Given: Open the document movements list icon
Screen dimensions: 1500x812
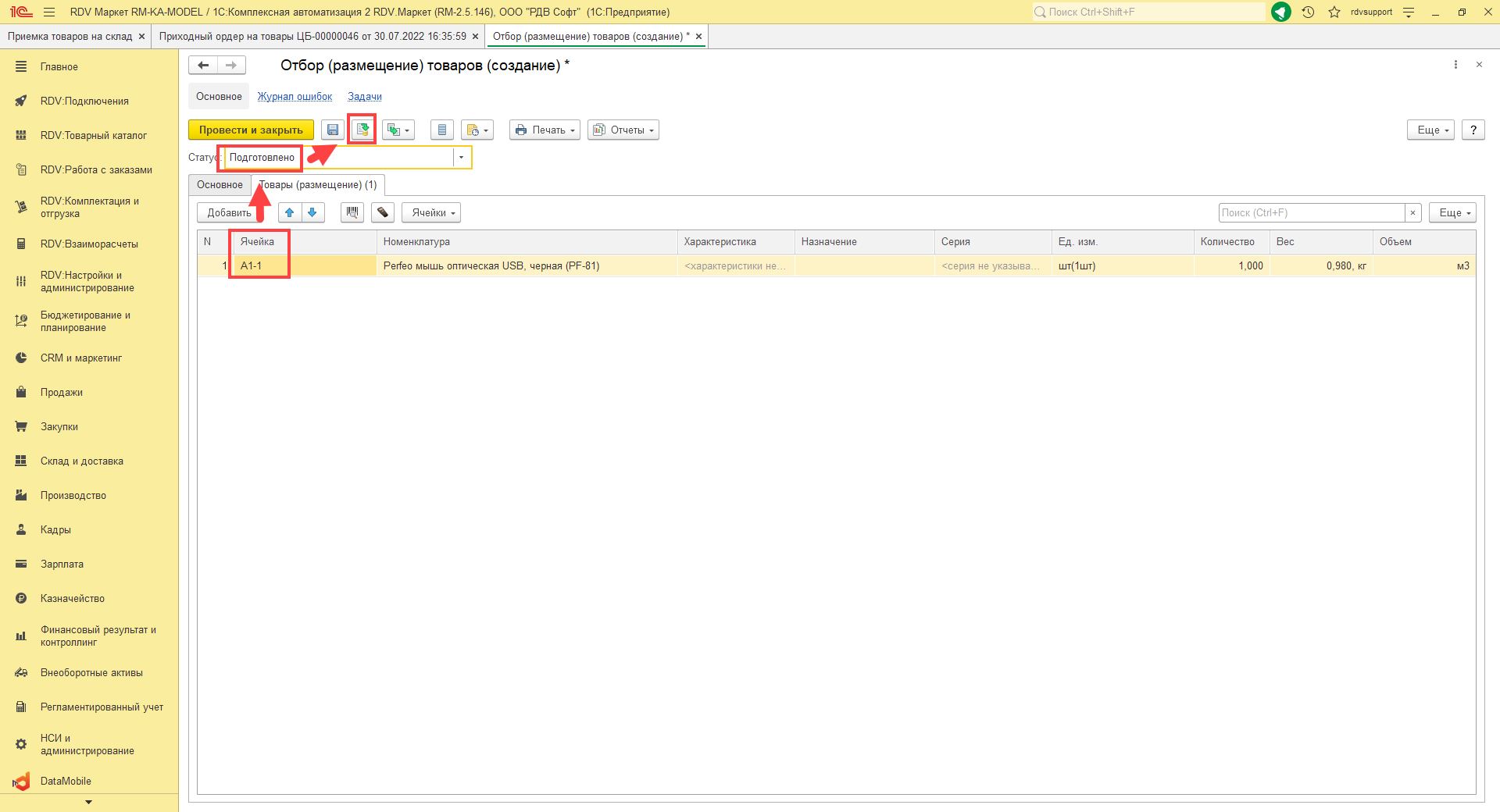Looking at the screenshot, I should point(442,130).
